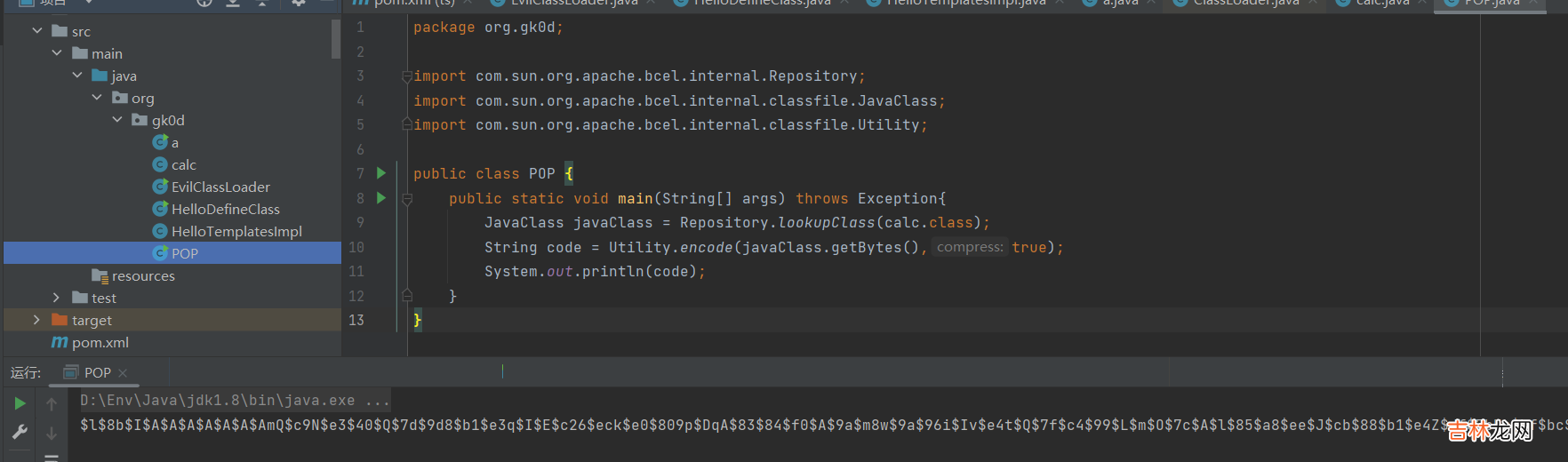Click the up arrow in the Run console
Image resolution: width=1568 pixels, height=462 pixels.
coord(52,405)
